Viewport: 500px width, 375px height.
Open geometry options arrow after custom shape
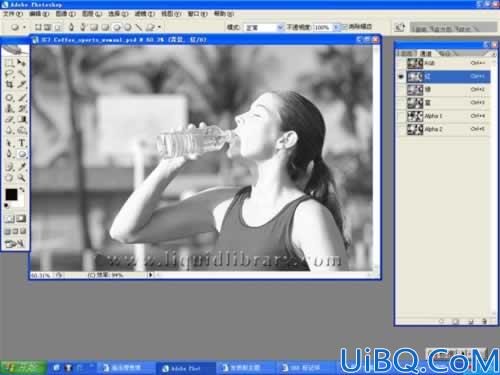tap(160, 27)
